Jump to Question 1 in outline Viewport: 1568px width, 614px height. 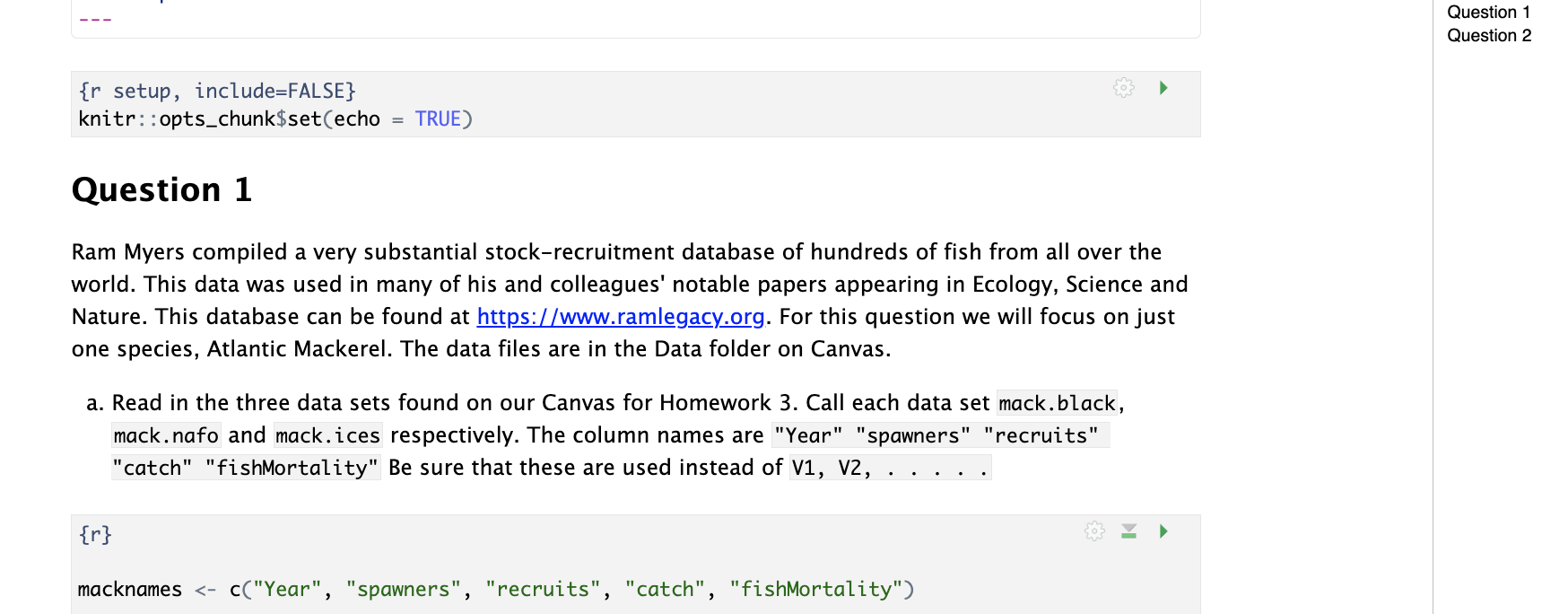(x=1488, y=13)
